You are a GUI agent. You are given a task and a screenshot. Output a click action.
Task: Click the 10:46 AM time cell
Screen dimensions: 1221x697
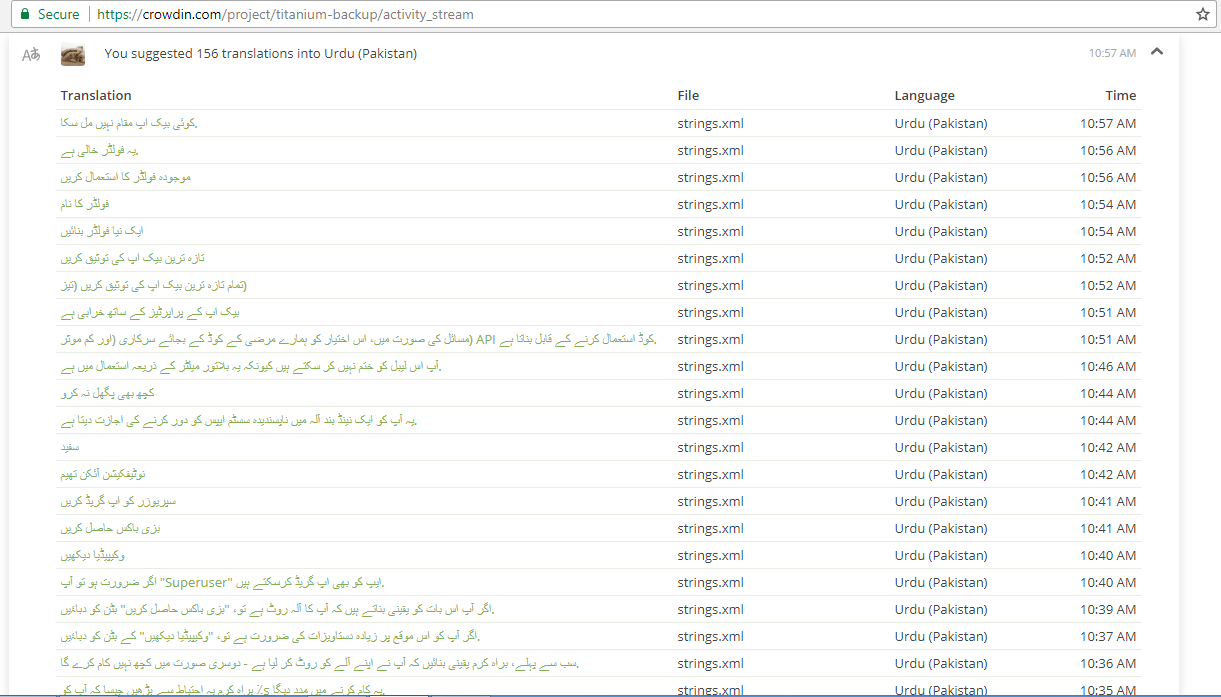click(x=1108, y=366)
